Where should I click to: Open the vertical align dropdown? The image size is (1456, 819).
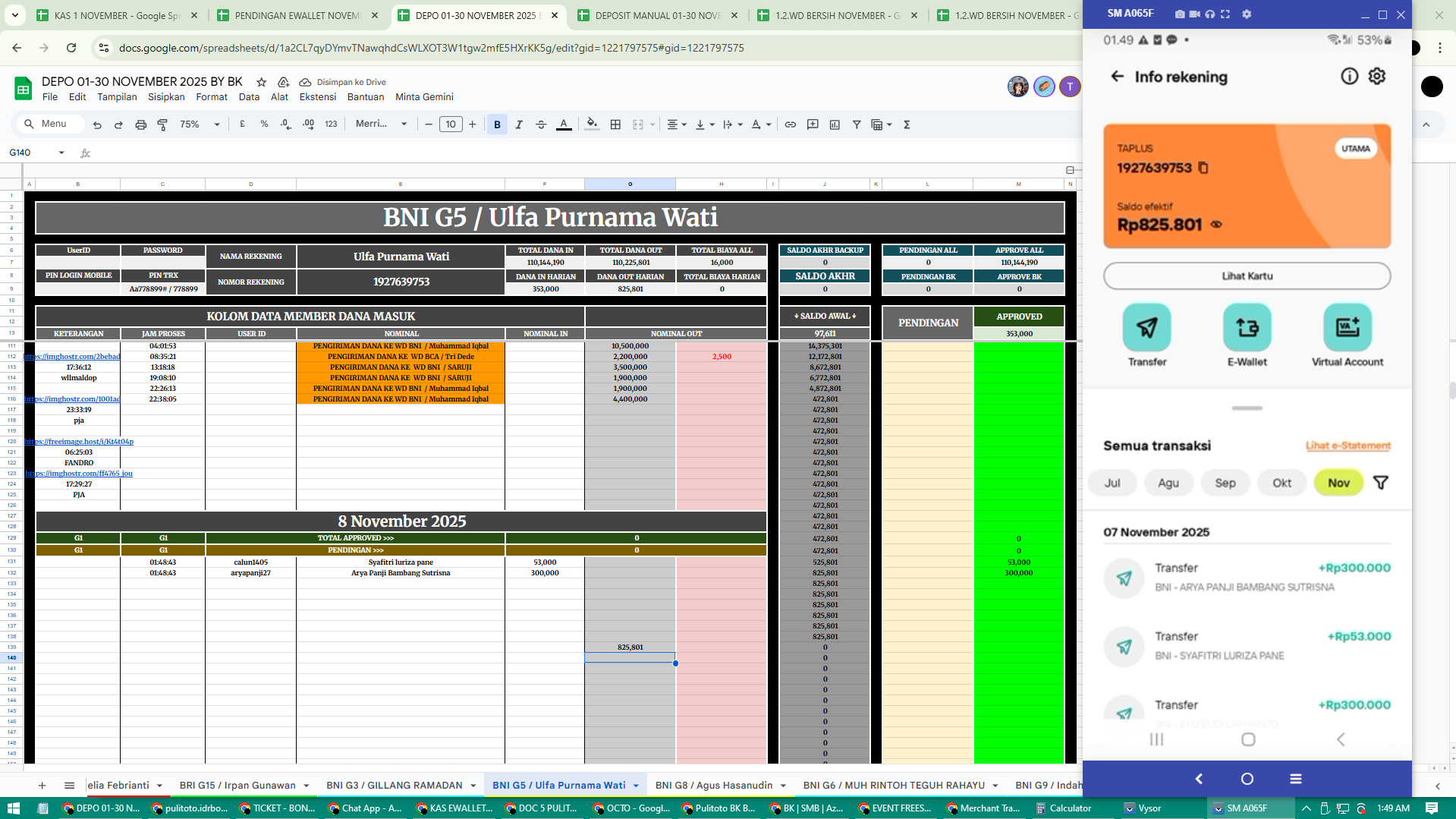[705, 124]
